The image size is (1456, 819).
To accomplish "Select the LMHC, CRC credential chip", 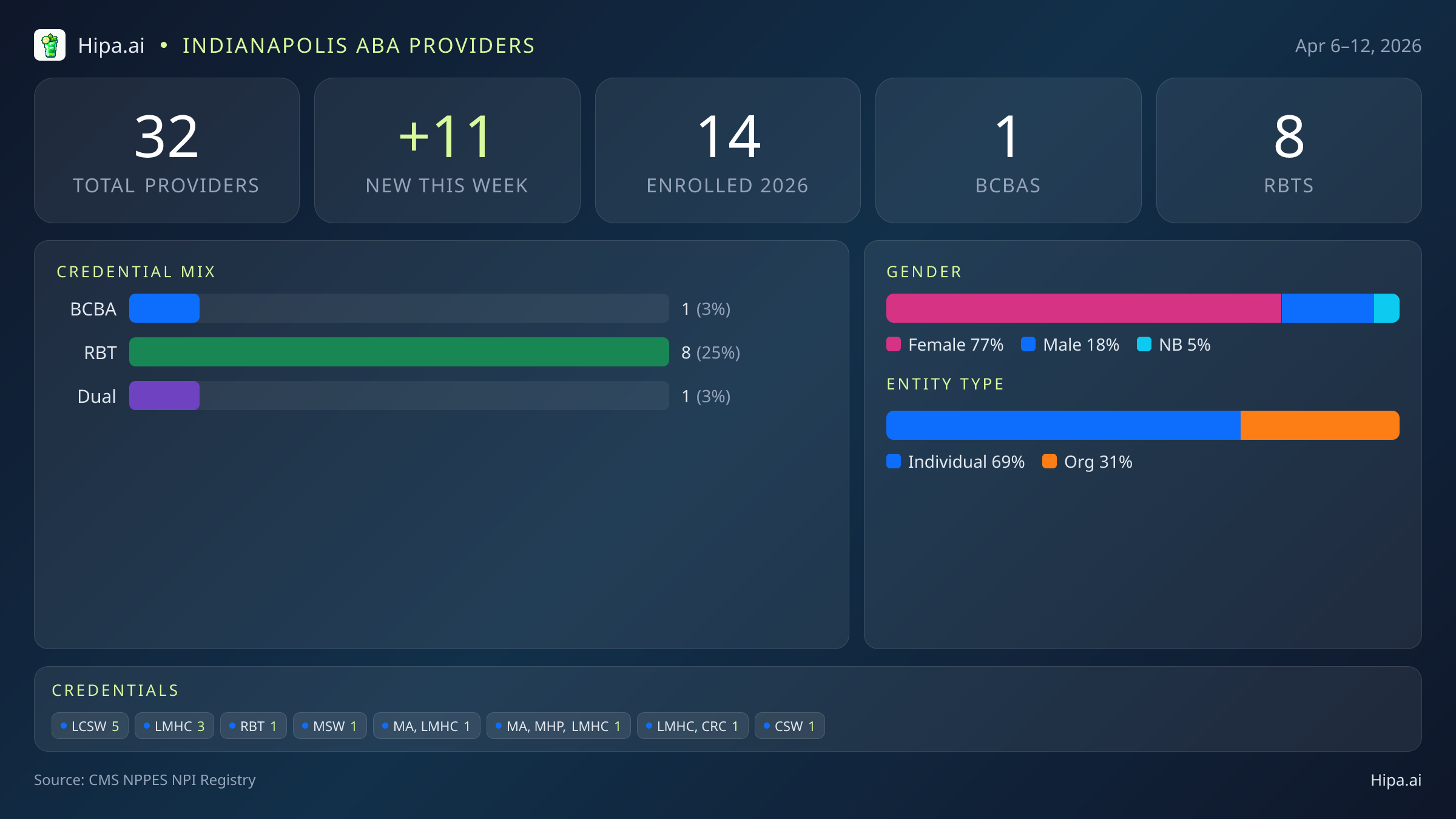I will point(692,726).
